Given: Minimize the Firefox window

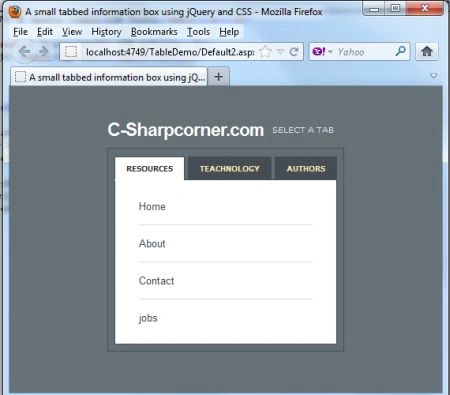Looking at the screenshot, I should (374, 8).
